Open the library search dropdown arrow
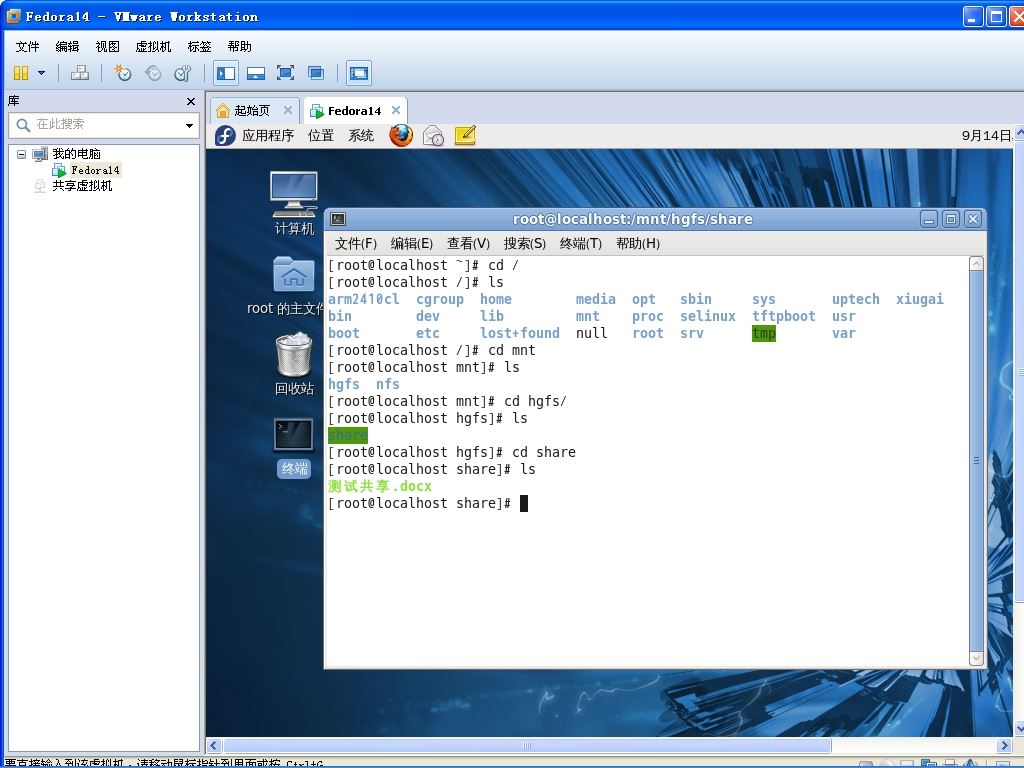Viewport: 1024px width, 768px height. point(189,125)
